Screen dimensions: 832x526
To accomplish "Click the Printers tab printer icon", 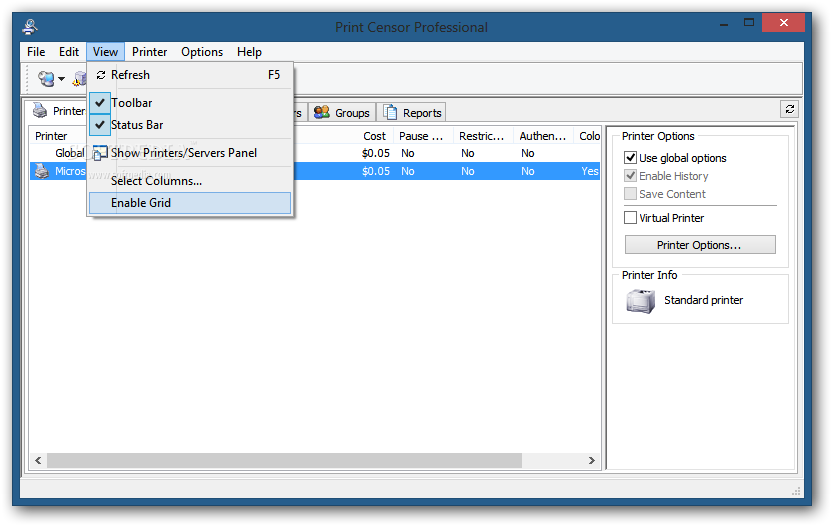I will 40,110.
